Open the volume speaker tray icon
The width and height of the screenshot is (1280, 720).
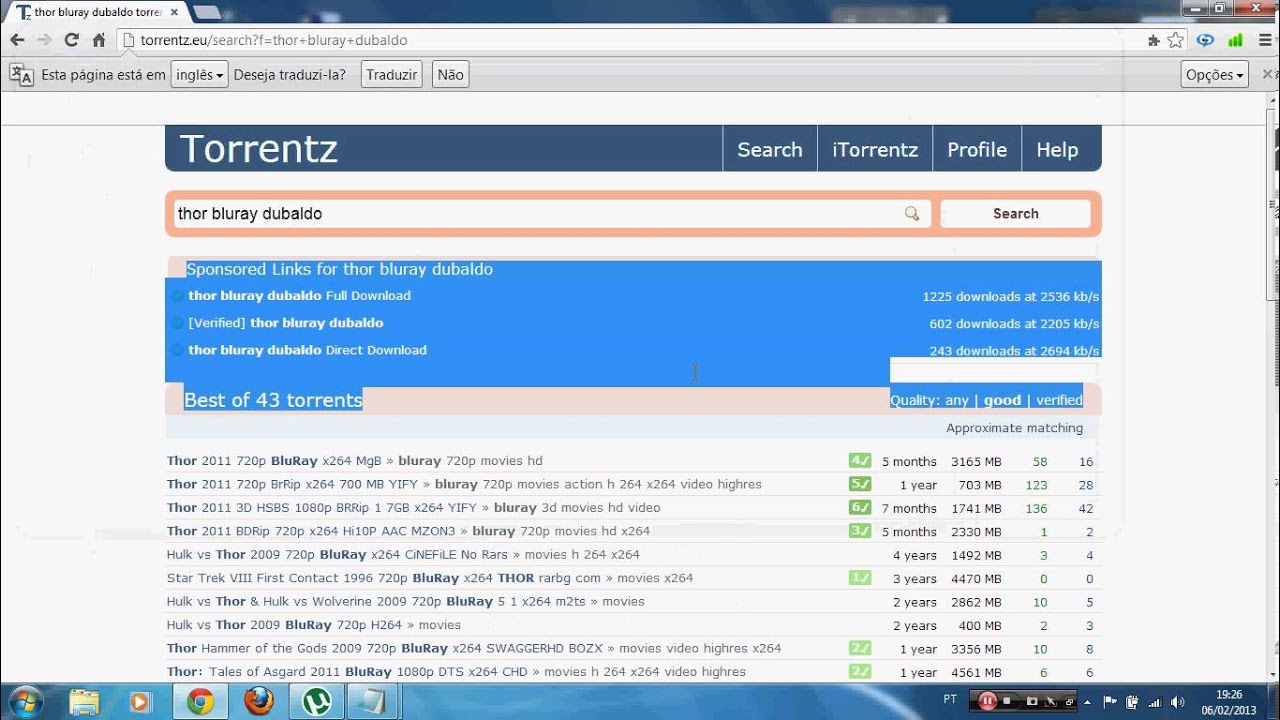(1177, 701)
